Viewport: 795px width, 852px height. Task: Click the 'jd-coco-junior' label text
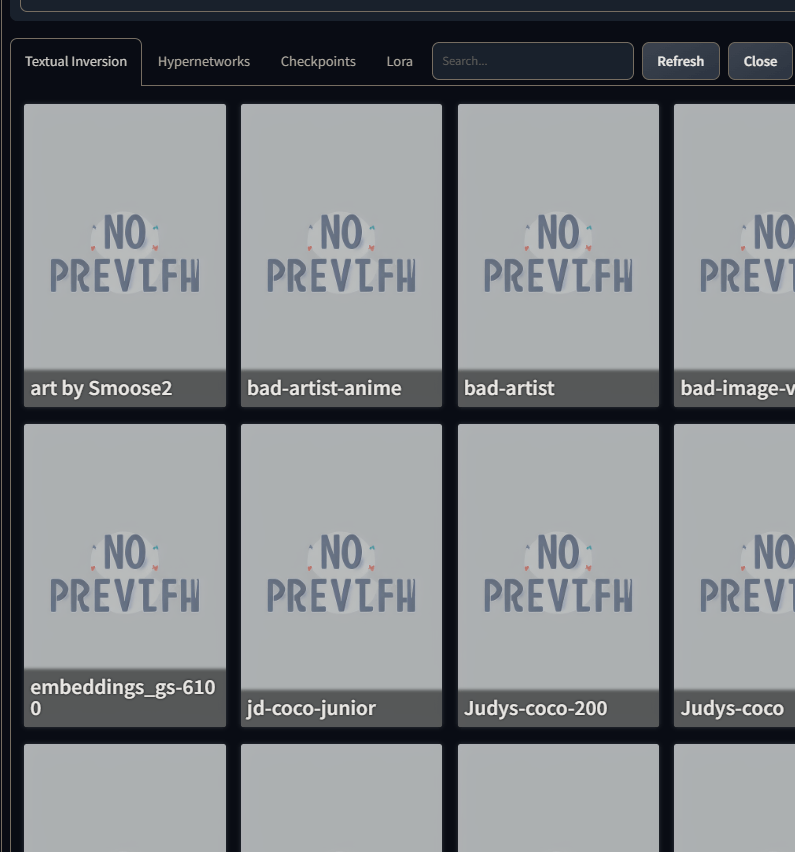(311, 708)
